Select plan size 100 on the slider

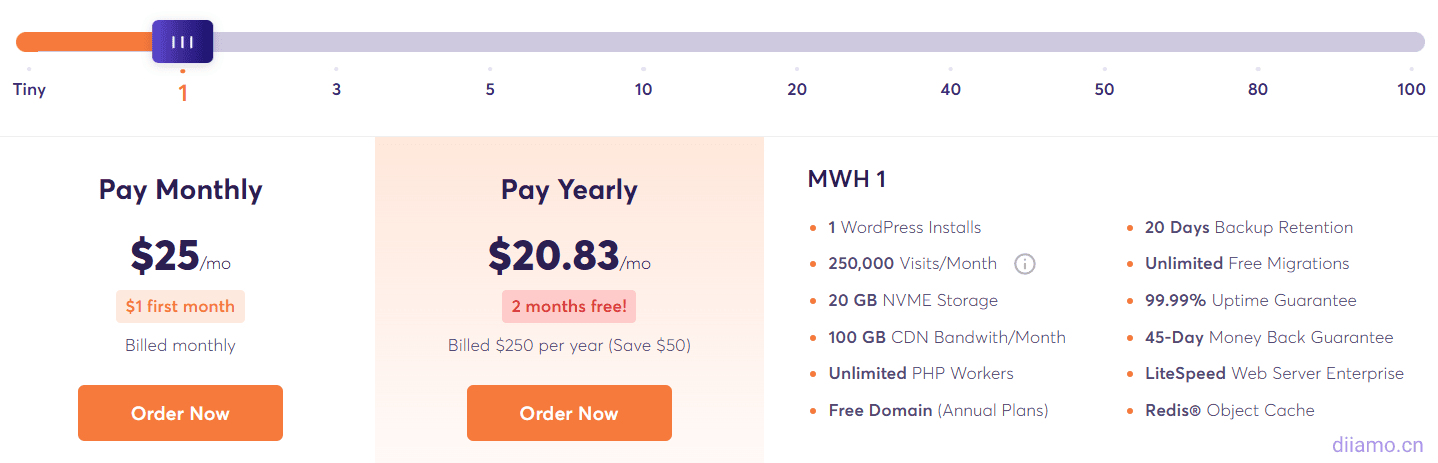pyautogui.click(x=1411, y=89)
